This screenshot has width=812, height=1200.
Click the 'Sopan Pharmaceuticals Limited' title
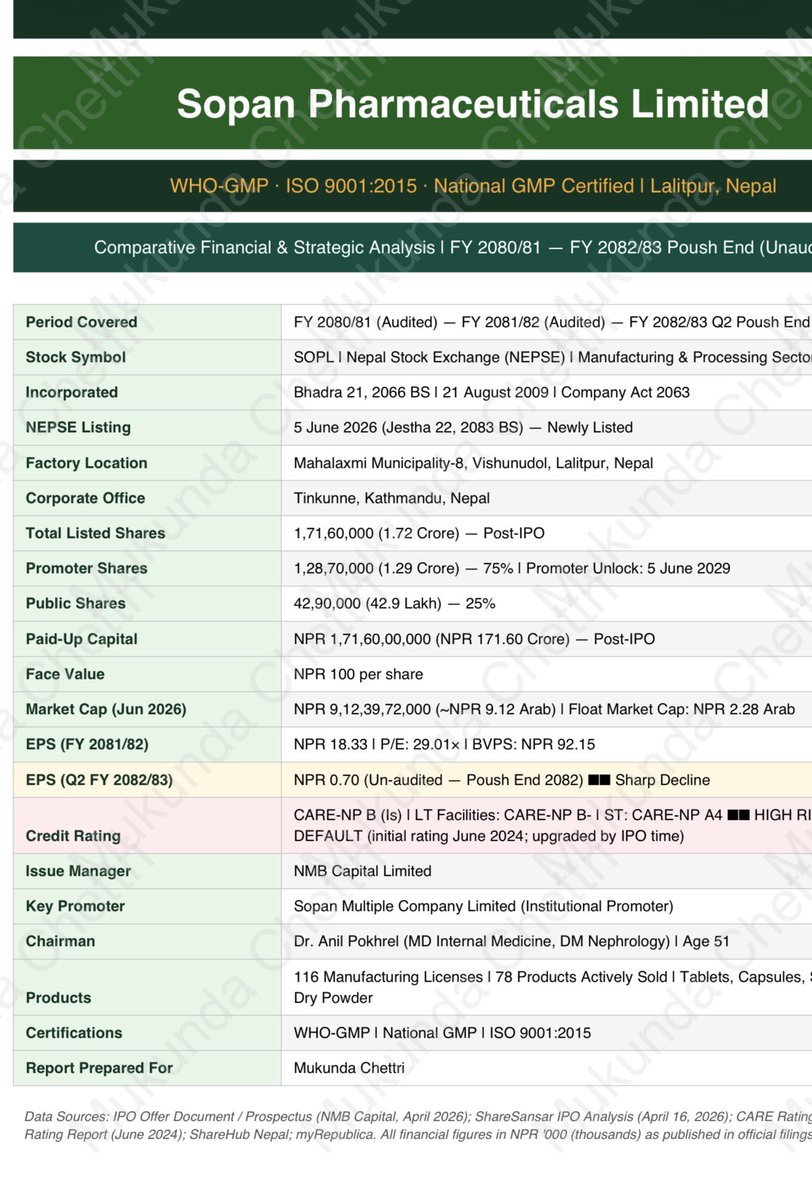point(473,104)
